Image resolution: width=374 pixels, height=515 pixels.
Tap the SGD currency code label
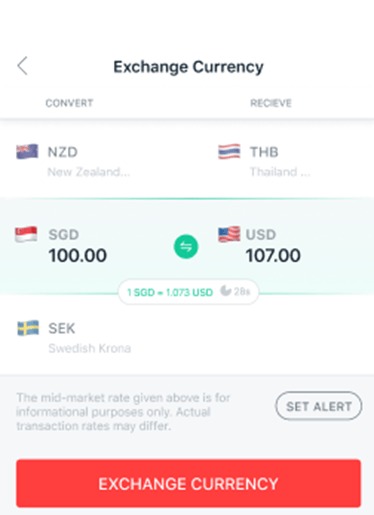[x=64, y=235]
